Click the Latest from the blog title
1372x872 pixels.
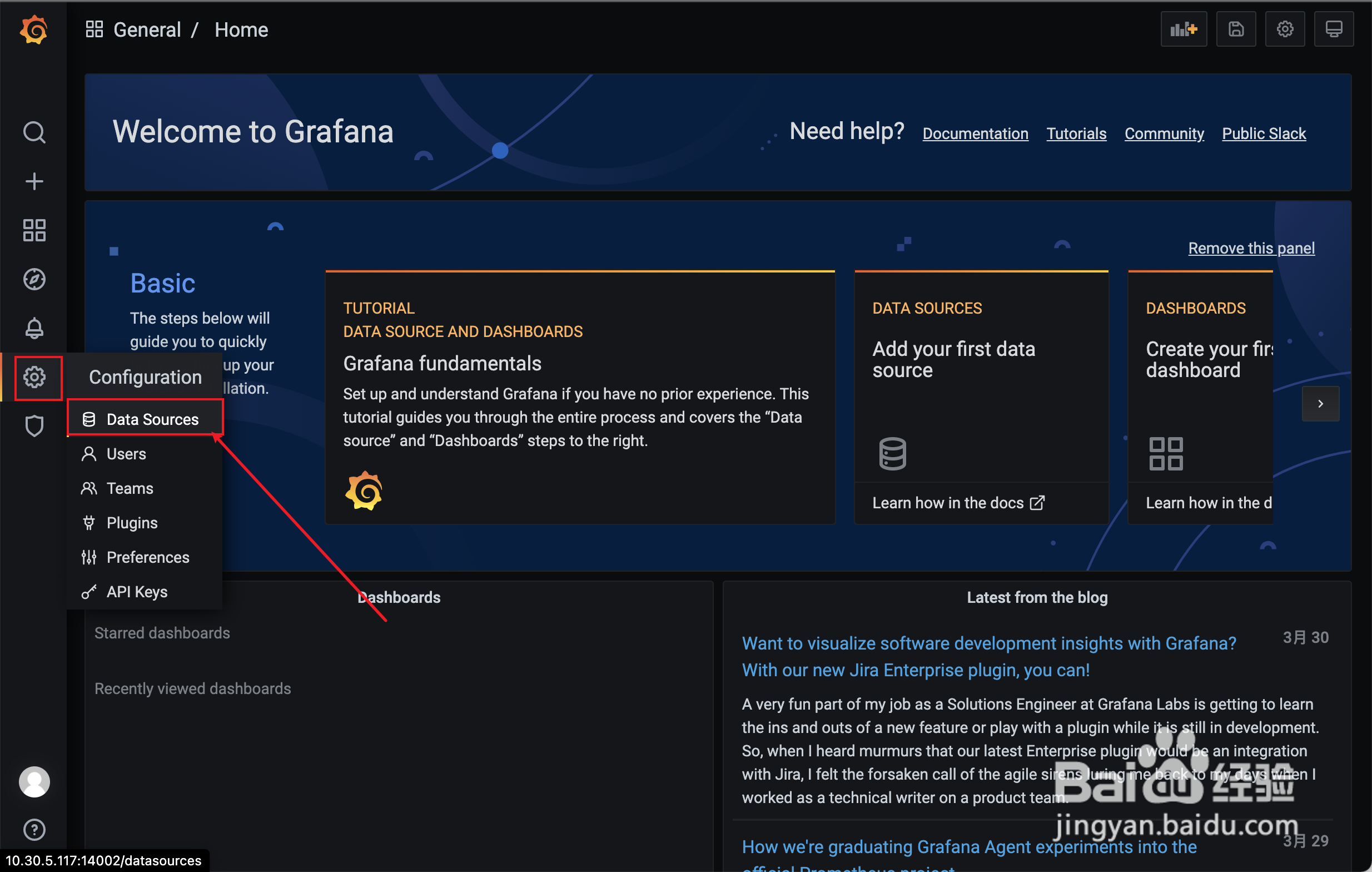1037,597
